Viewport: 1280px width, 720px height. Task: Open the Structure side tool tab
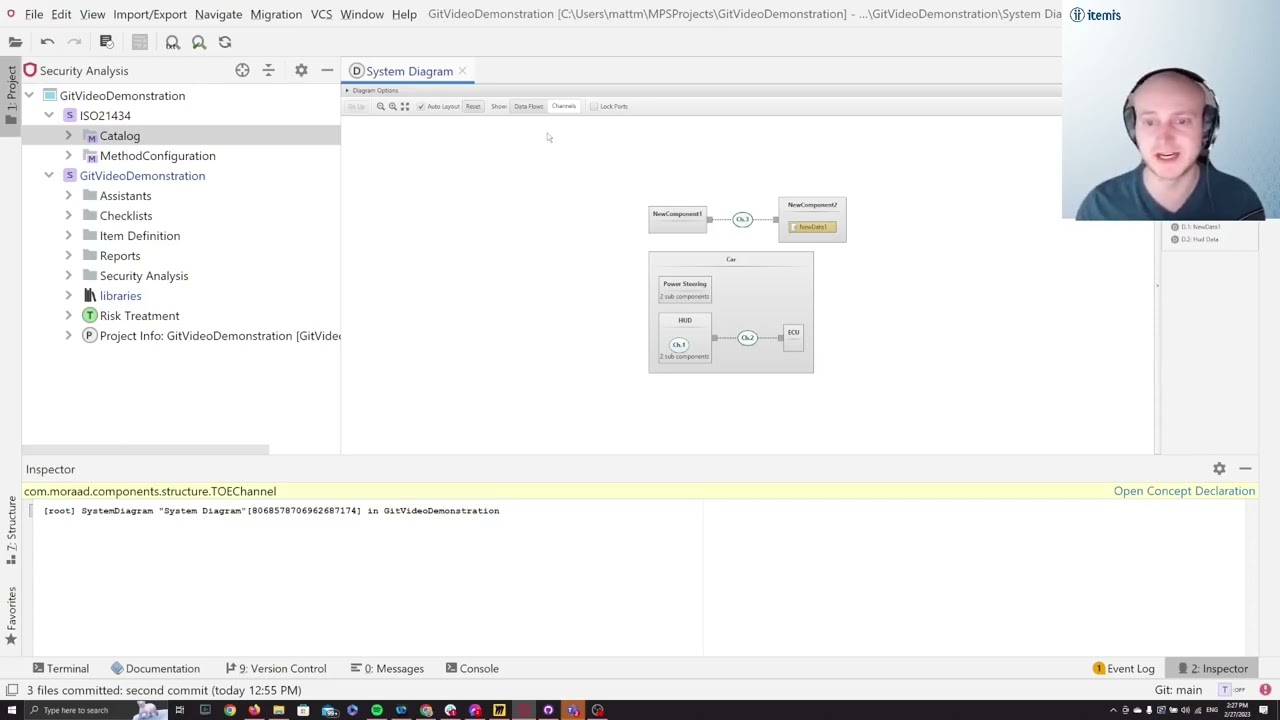tap(11, 530)
